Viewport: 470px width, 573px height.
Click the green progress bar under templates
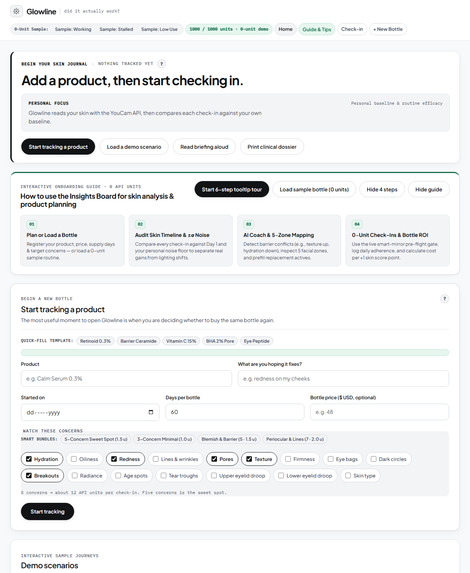235,353
